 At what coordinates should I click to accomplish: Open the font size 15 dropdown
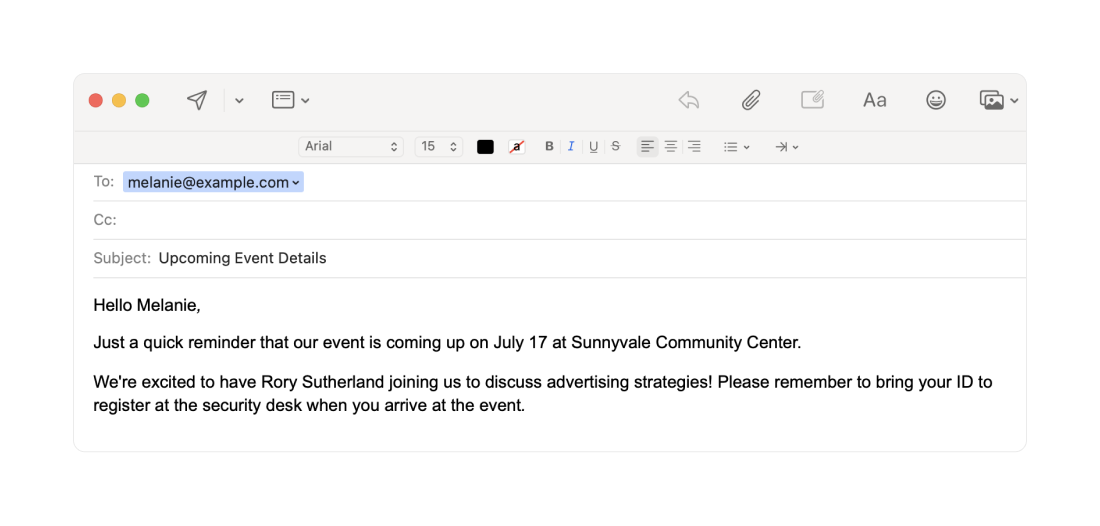click(439, 147)
